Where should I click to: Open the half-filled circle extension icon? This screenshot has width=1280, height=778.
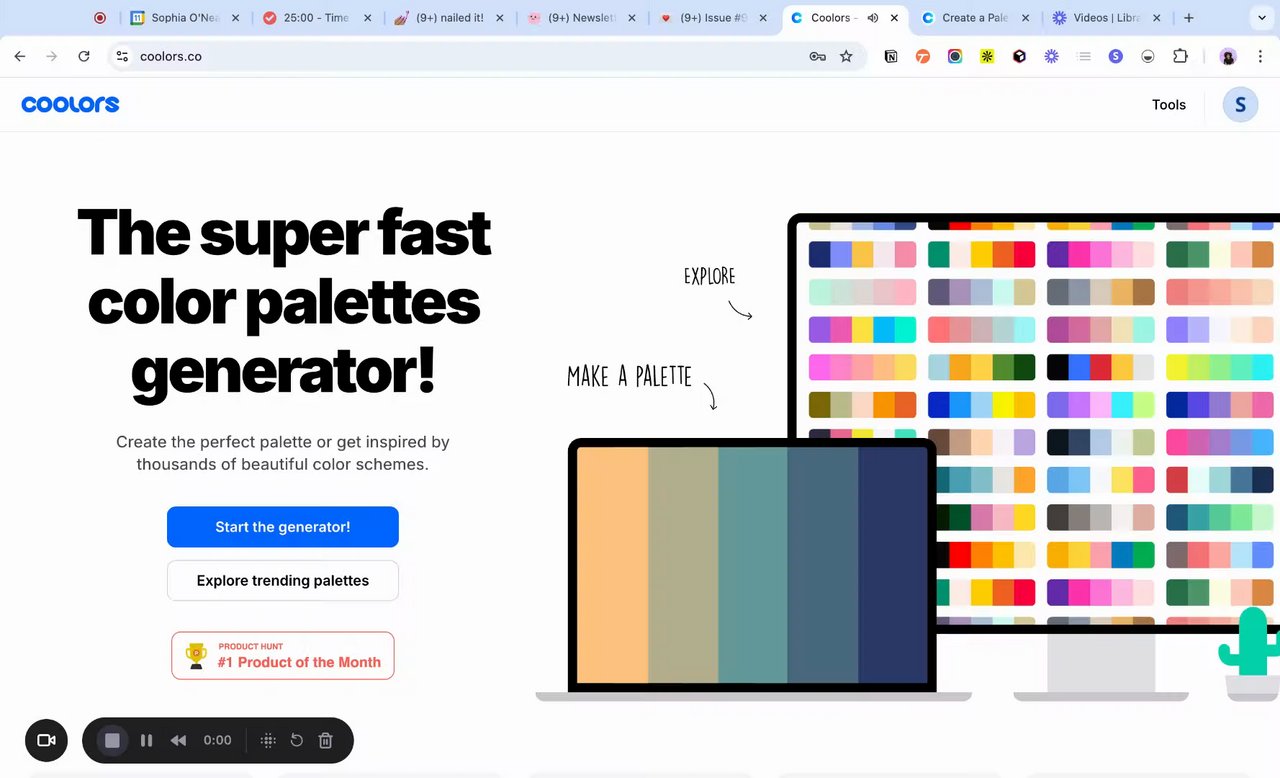click(x=1148, y=56)
